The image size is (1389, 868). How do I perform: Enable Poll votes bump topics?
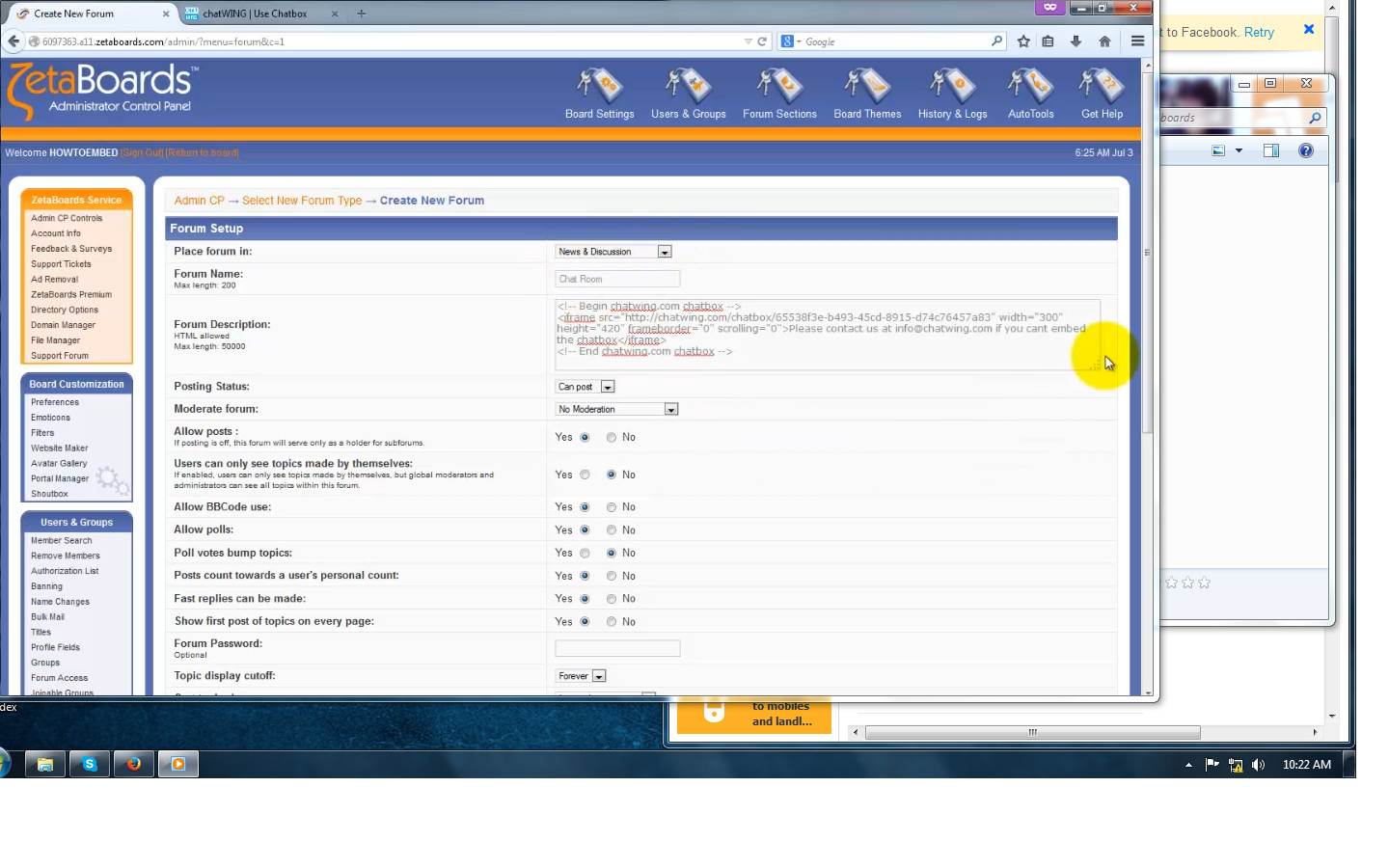(x=586, y=553)
